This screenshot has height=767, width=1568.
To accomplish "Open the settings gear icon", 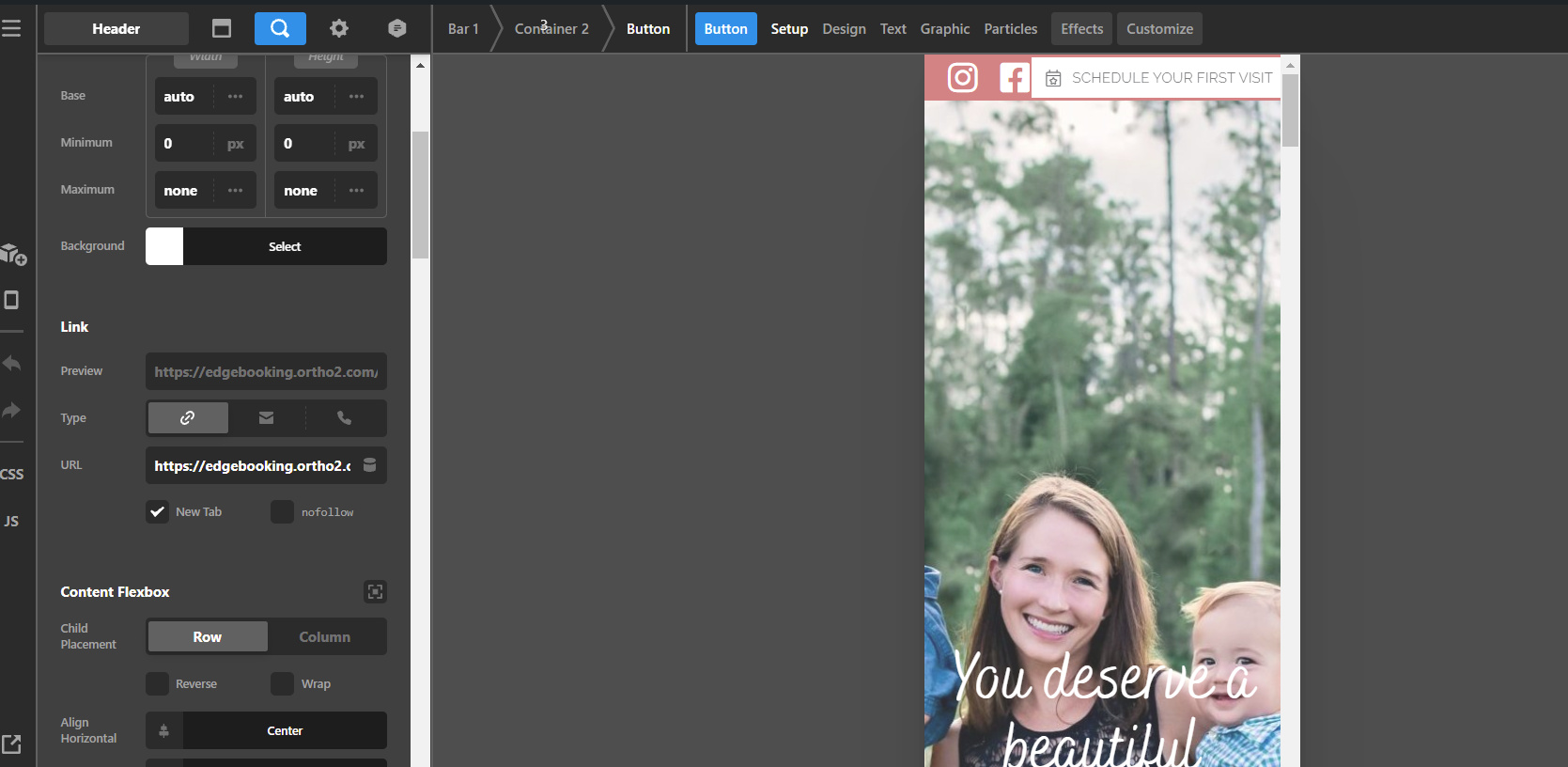I will click(x=339, y=29).
